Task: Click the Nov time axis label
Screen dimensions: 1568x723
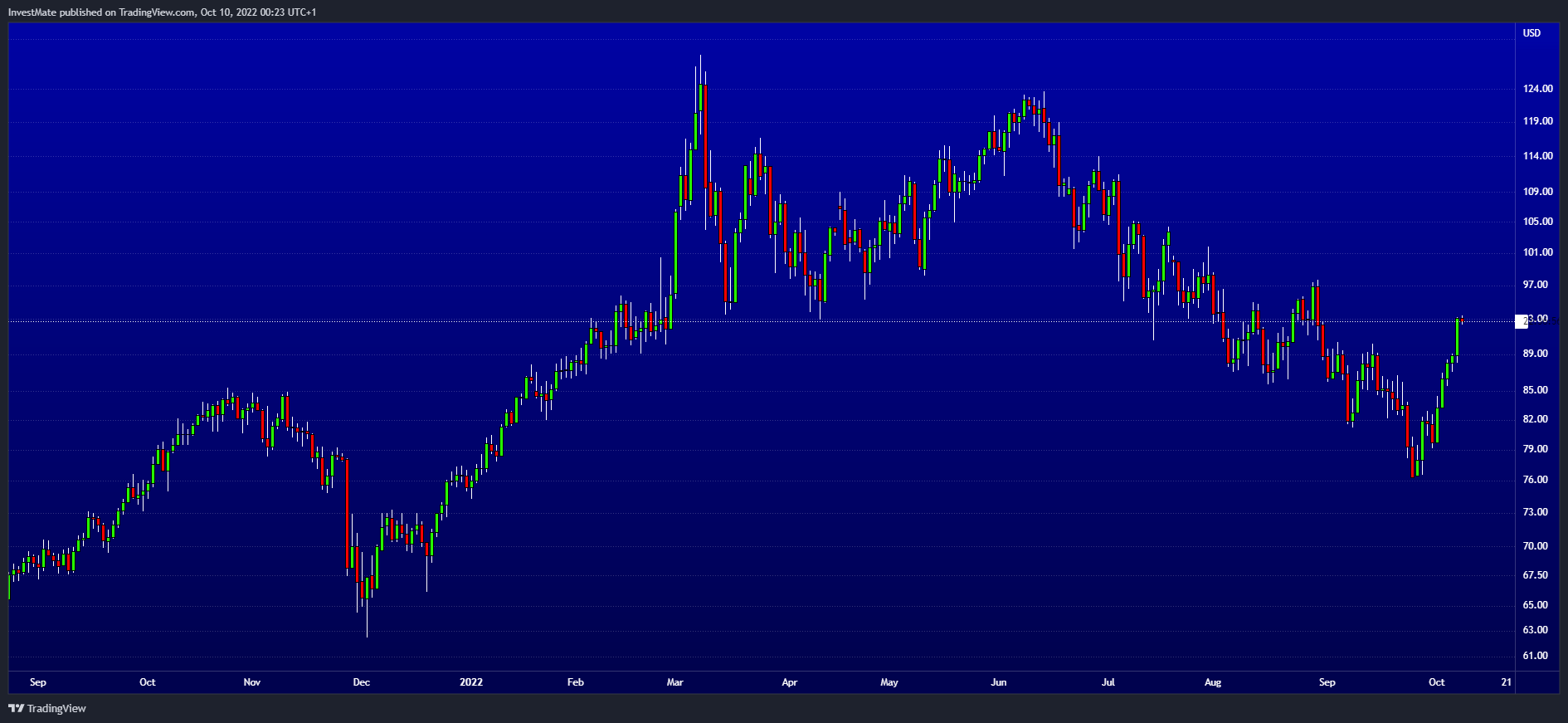Action: (x=252, y=682)
